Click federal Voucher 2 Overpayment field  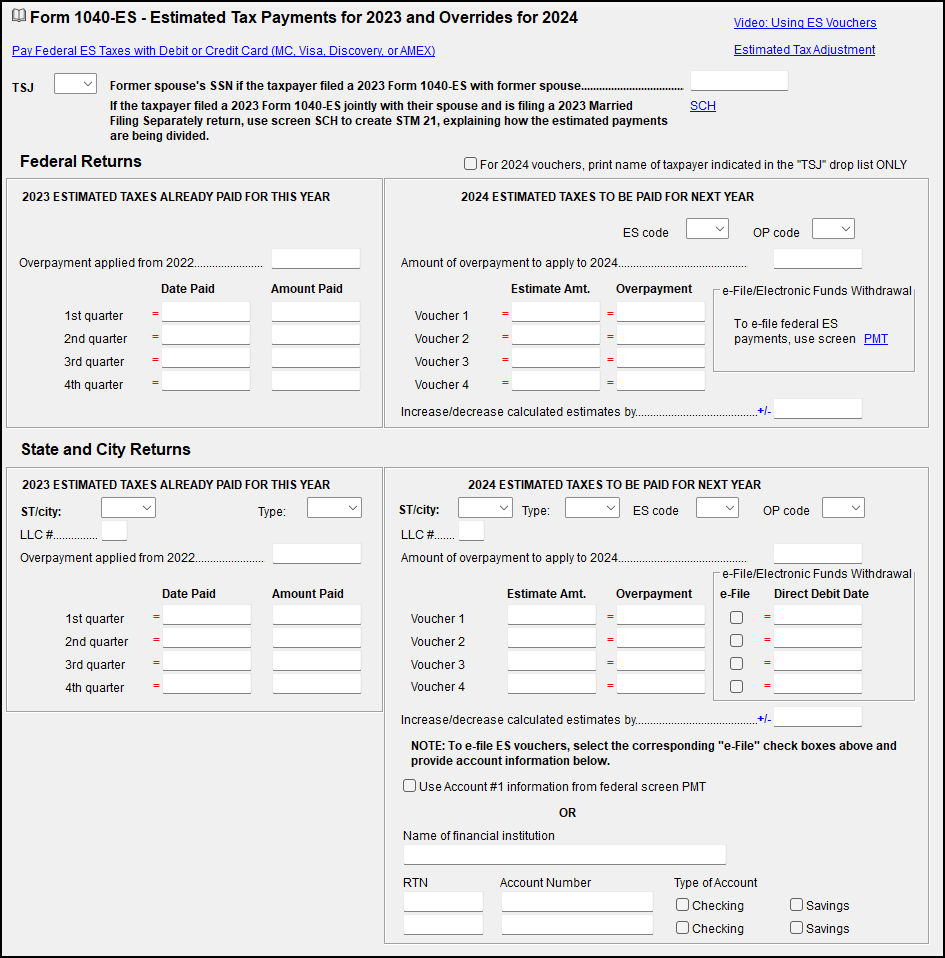pyautogui.click(x=661, y=335)
